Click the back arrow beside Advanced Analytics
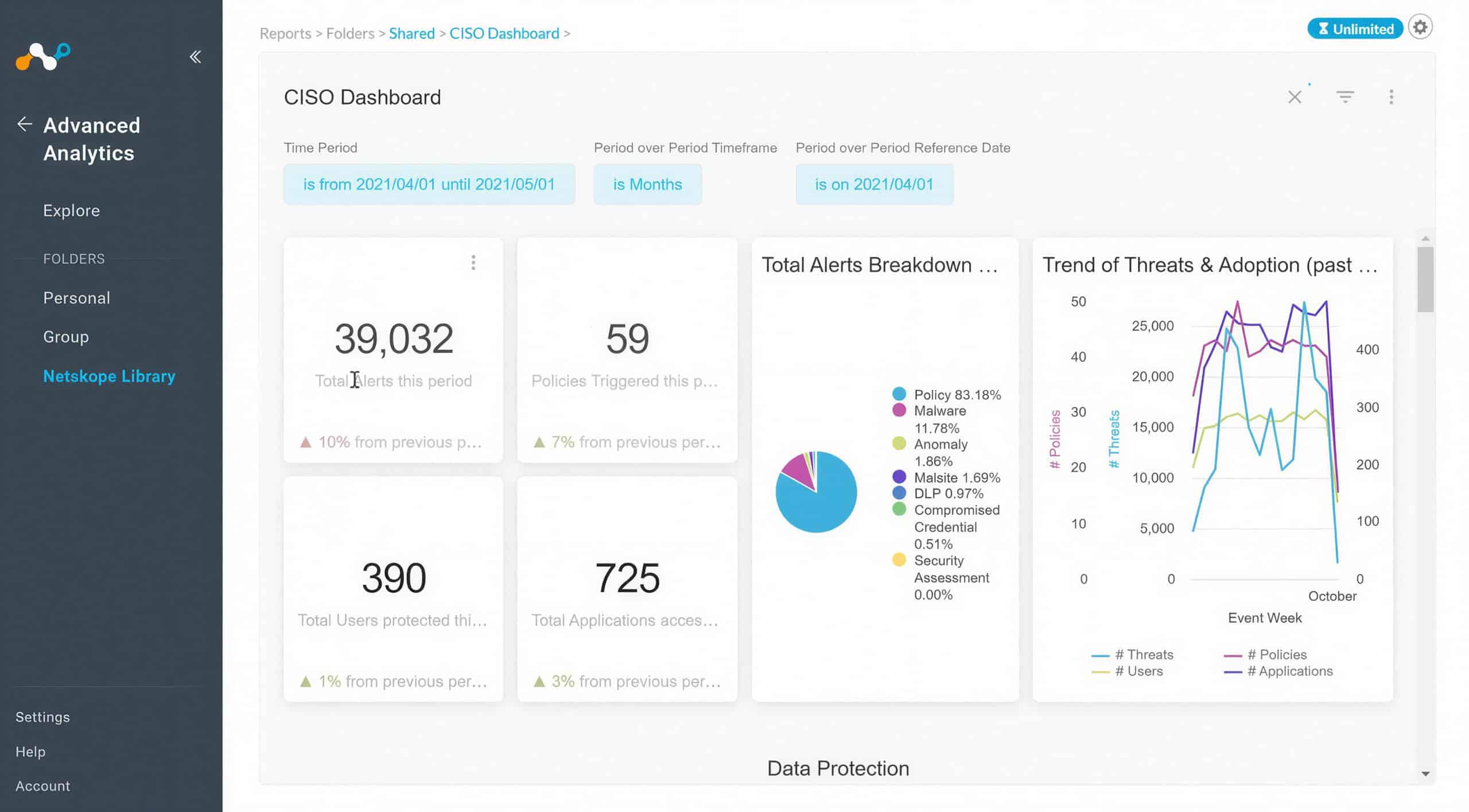The image size is (1469, 812). [24, 124]
